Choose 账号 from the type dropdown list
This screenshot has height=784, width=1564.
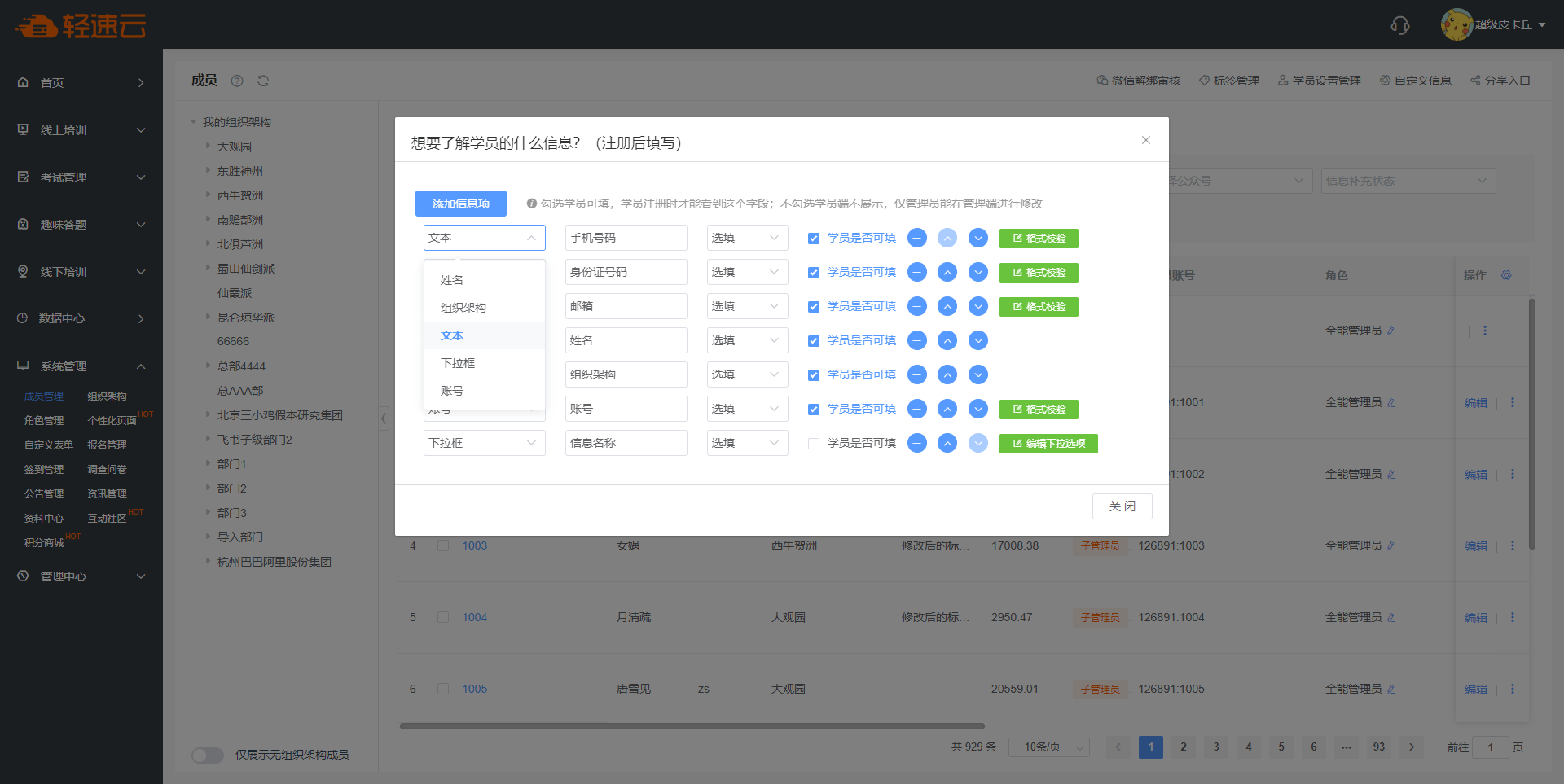[452, 391]
